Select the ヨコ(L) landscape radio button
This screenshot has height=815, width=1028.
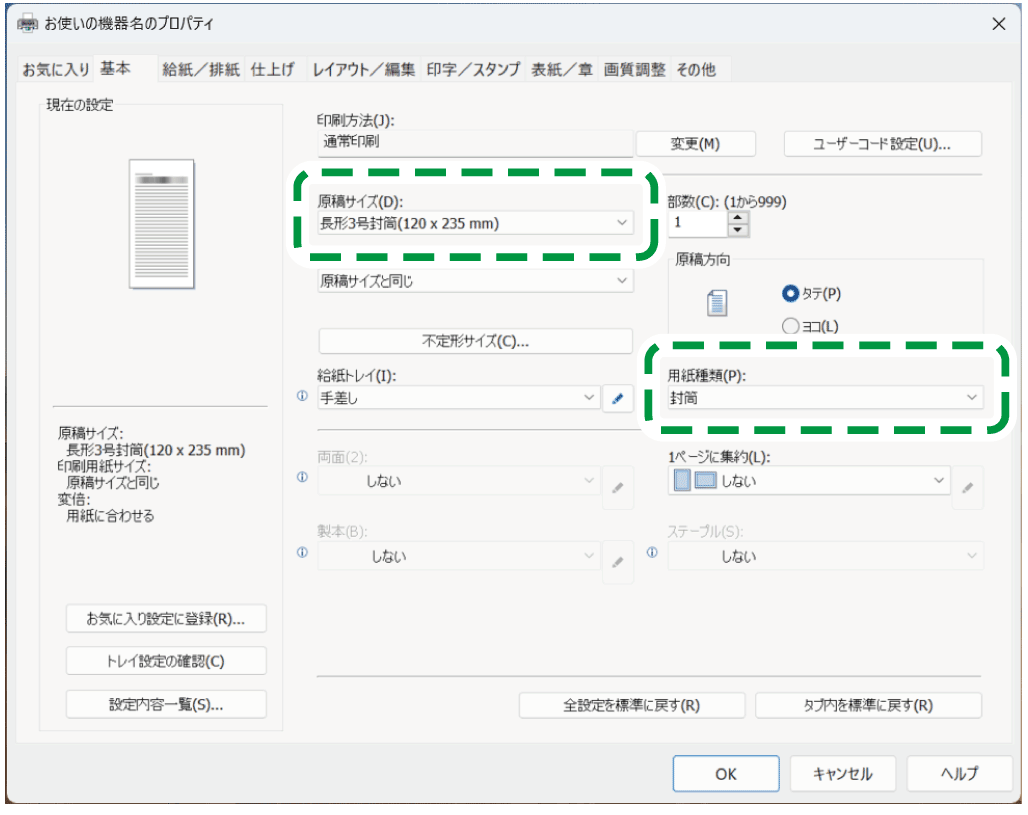coord(790,326)
